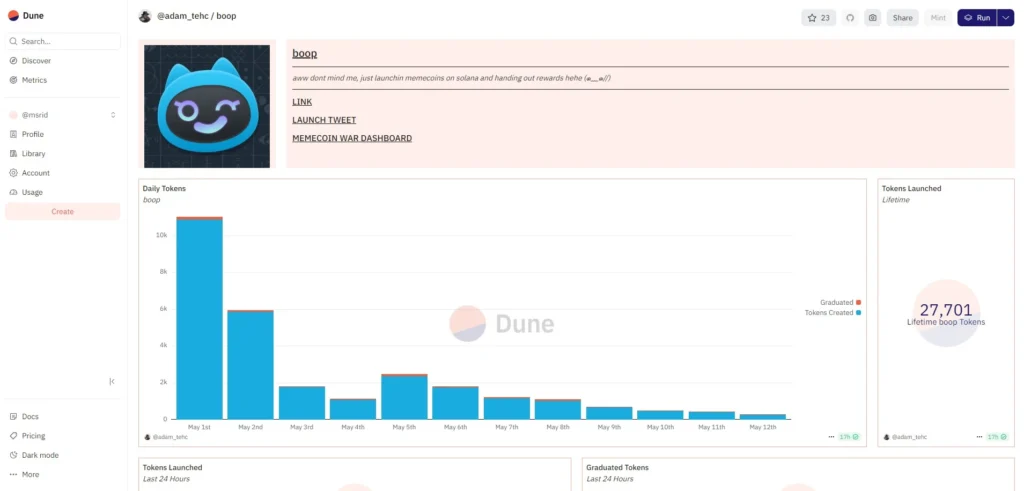This screenshot has height=491, width=1024.
Task: Expand the @msrid account switcher
Action: point(112,115)
